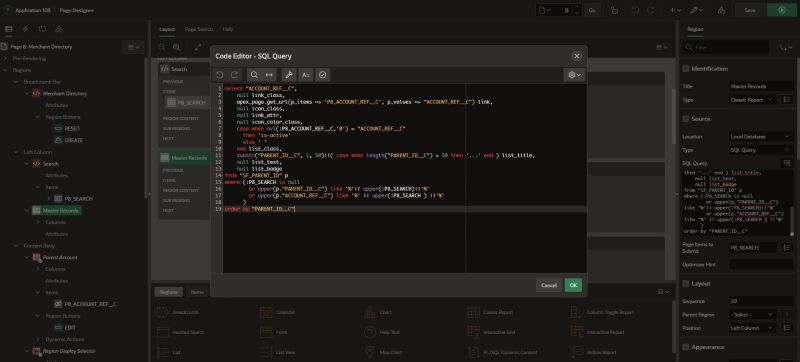Collapse the Regions node
Screen dimensions: 800x362
pyautogui.click(x=6, y=70)
